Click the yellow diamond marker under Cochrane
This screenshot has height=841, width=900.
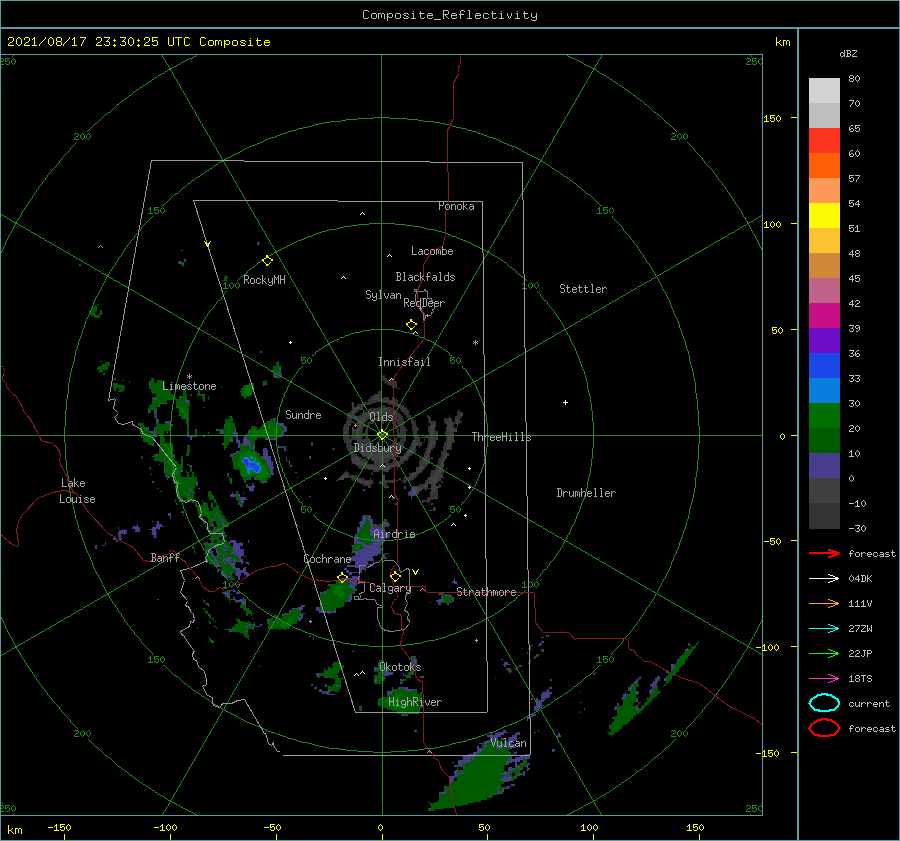[342, 577]
